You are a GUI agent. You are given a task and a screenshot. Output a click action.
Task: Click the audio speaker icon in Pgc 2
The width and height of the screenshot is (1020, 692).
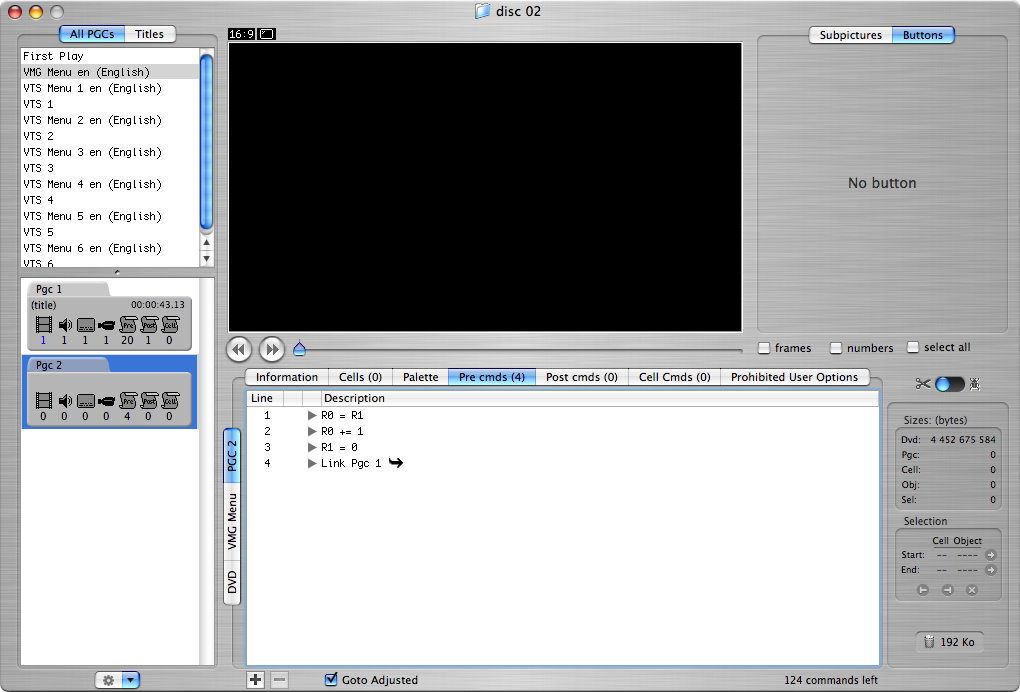click(65, 401)
